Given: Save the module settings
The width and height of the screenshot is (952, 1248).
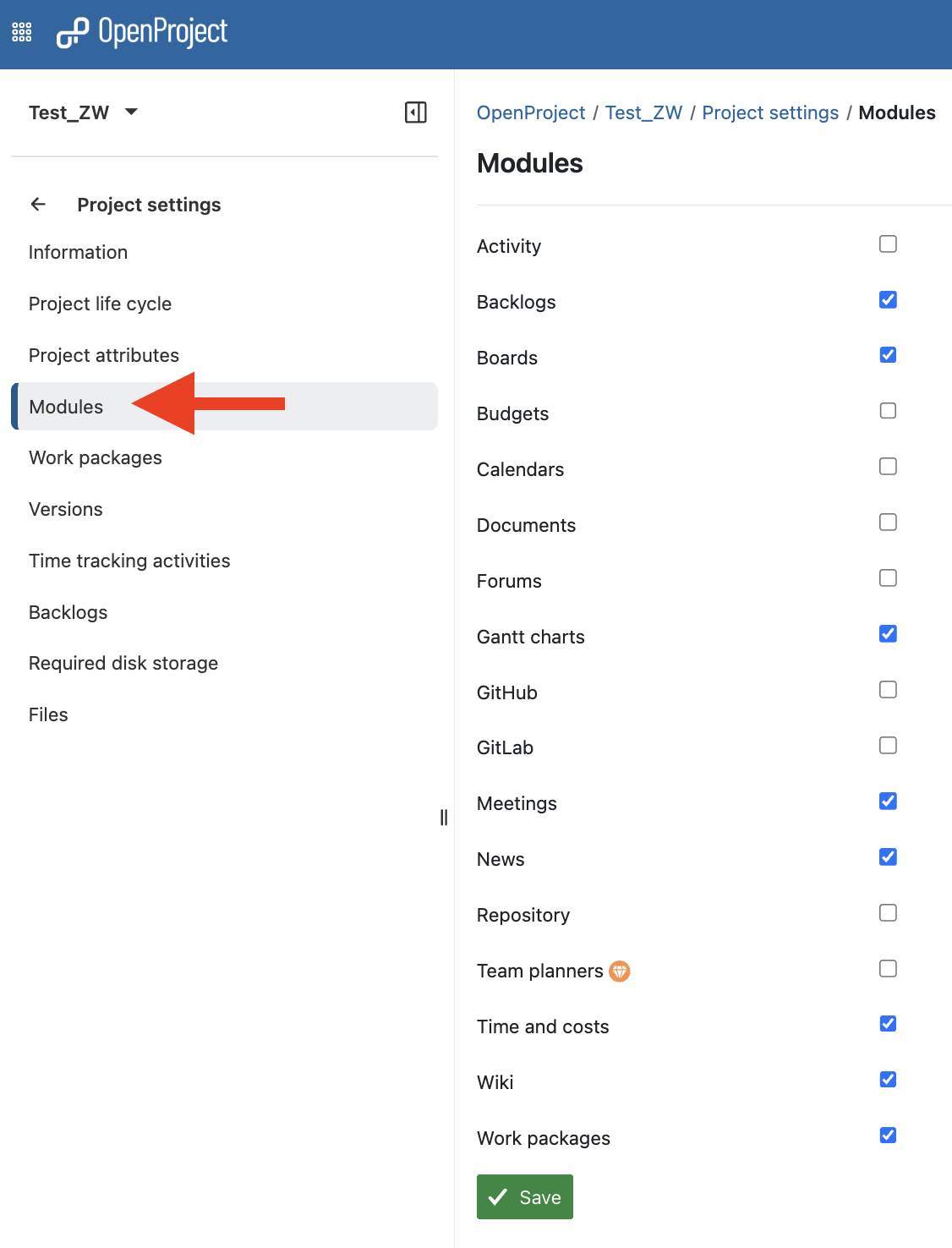Looking at the screenshot, I should tap(525, 1196).
